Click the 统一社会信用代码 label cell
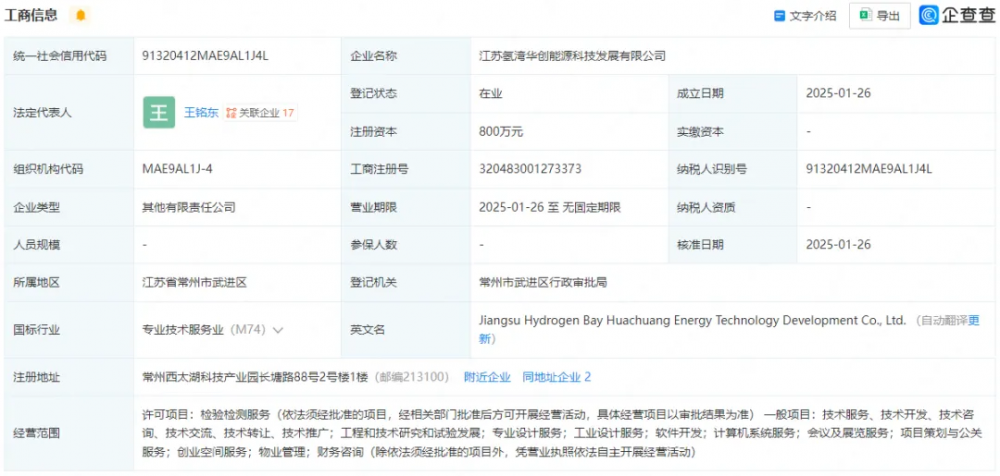 click(69, 56)
